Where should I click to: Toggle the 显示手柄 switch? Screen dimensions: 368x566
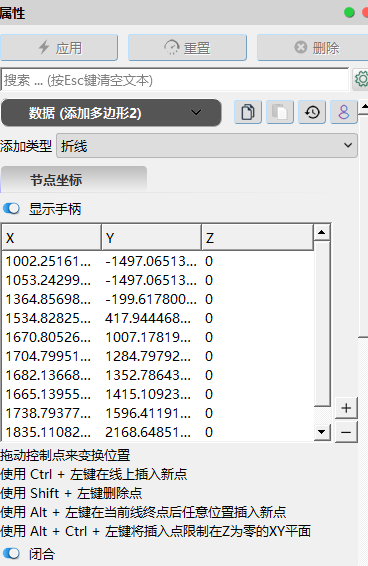11,209
